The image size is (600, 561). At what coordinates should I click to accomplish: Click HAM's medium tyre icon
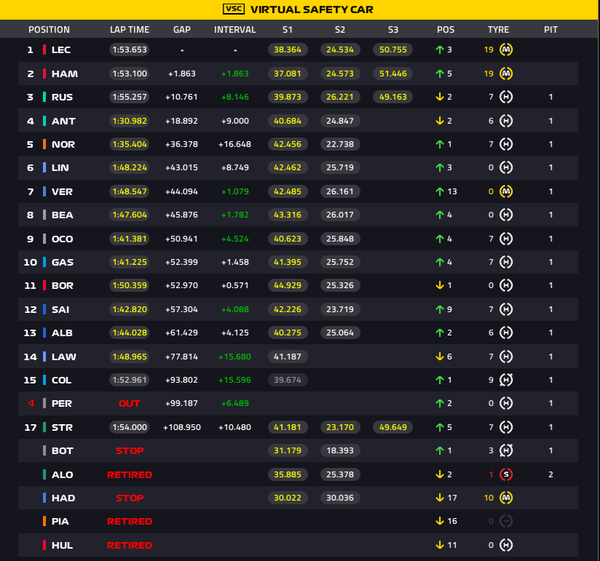point(506,73)
